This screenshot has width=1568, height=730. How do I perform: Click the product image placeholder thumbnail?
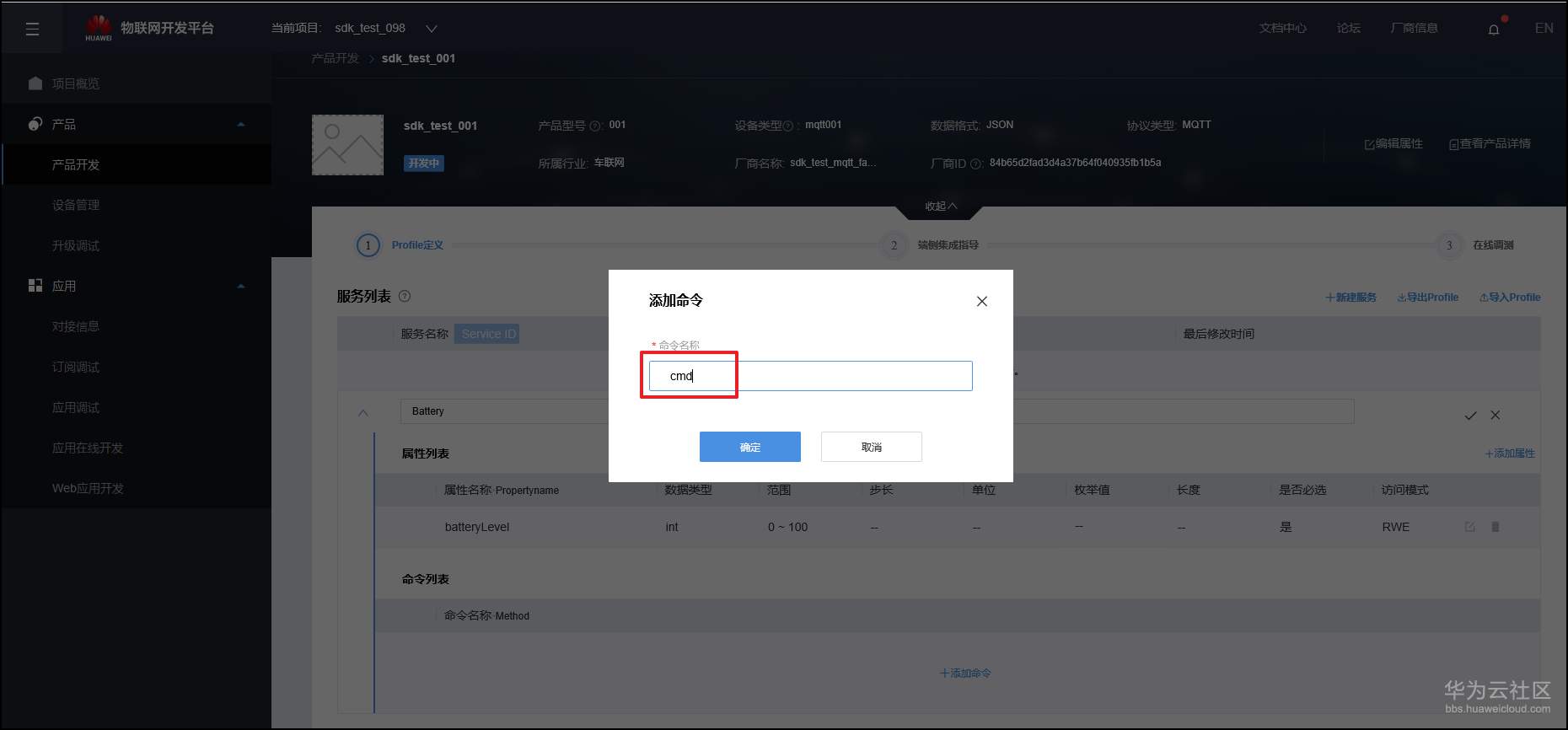pos(347,145)
